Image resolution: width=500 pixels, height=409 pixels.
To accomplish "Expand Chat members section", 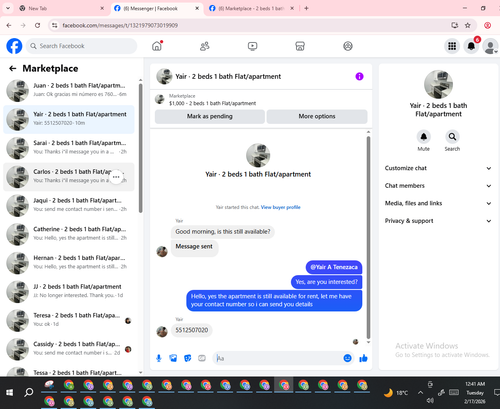I will click(x=438, y=186).
